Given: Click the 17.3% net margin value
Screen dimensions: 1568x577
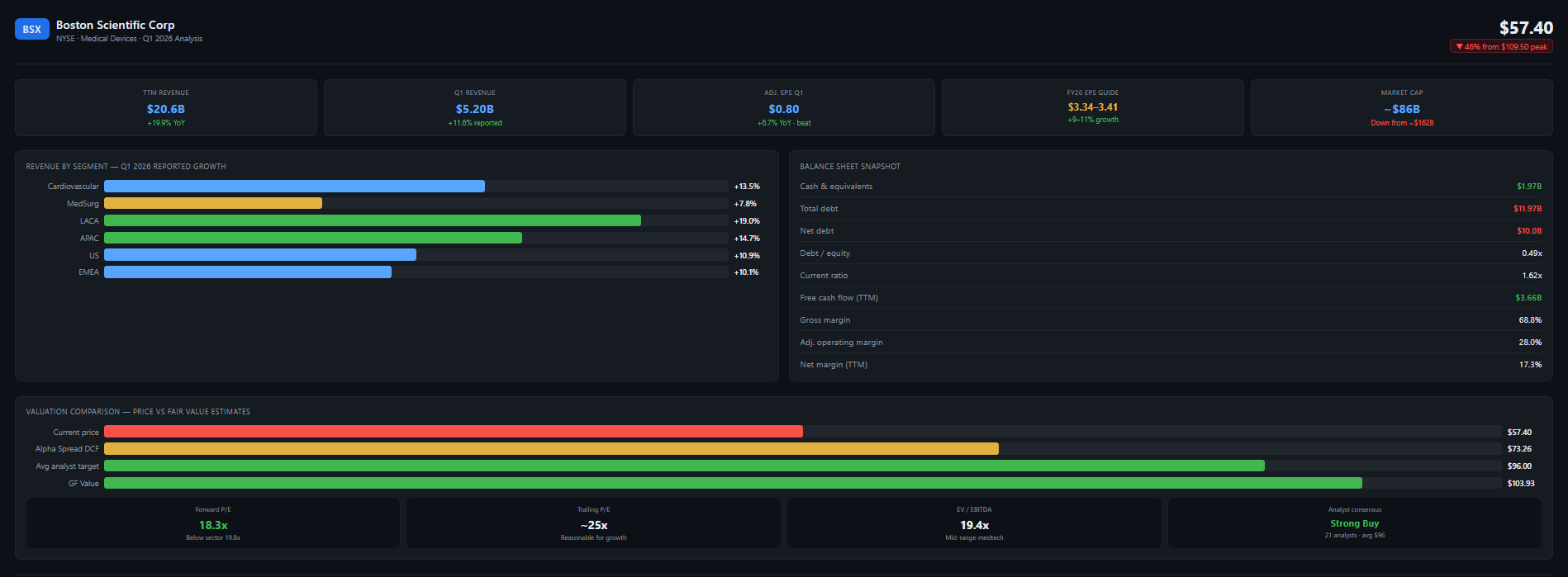Looking at the screenshot, I should tap(1530, 365).
